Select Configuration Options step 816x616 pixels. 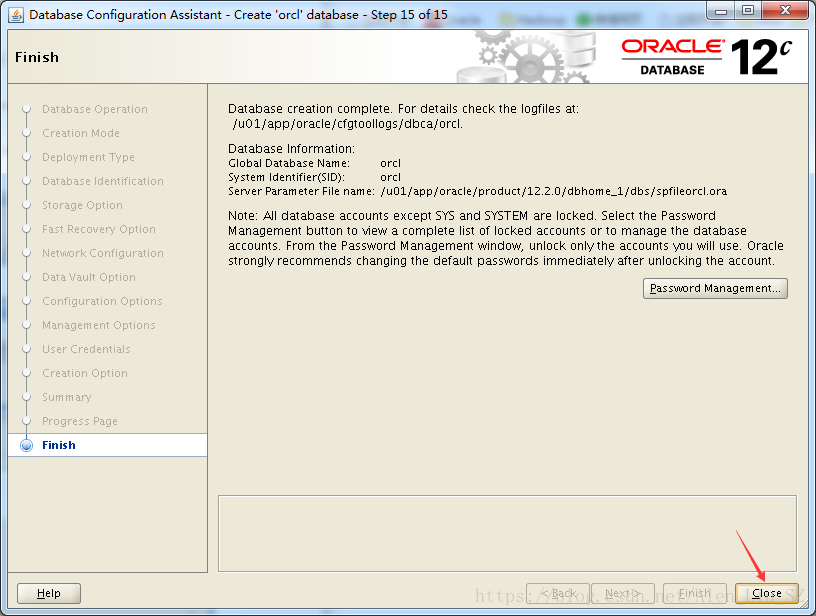pyautogui.click(x=102, y=301)
